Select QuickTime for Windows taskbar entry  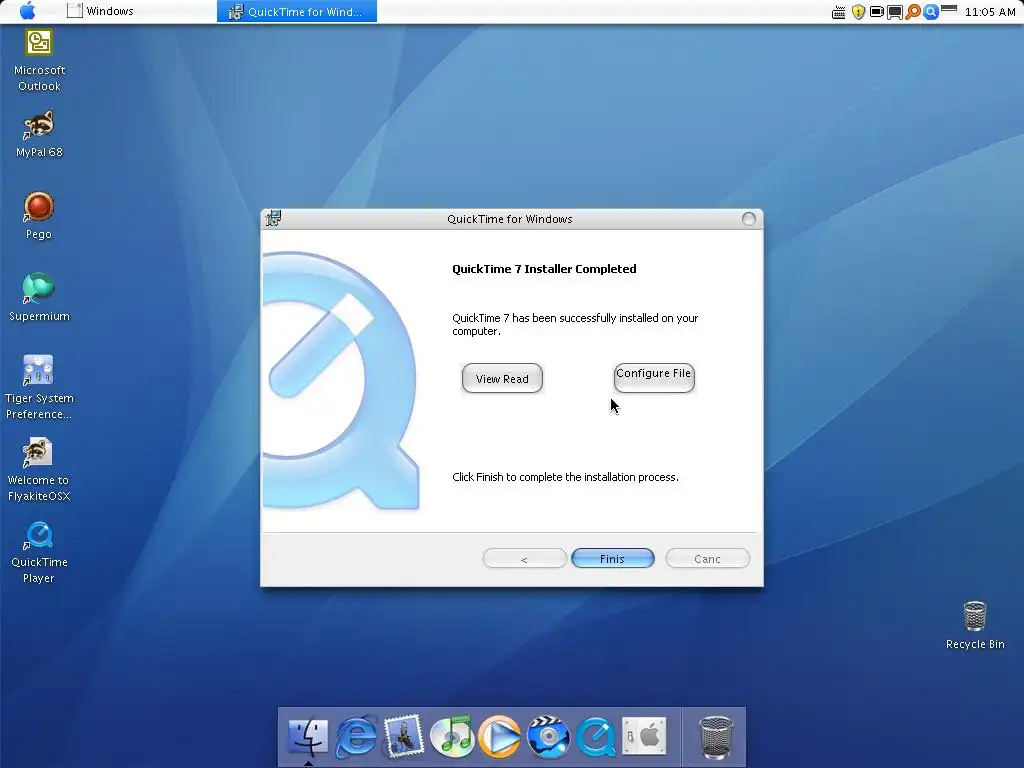pyautogui.click(x=296, y=11)
